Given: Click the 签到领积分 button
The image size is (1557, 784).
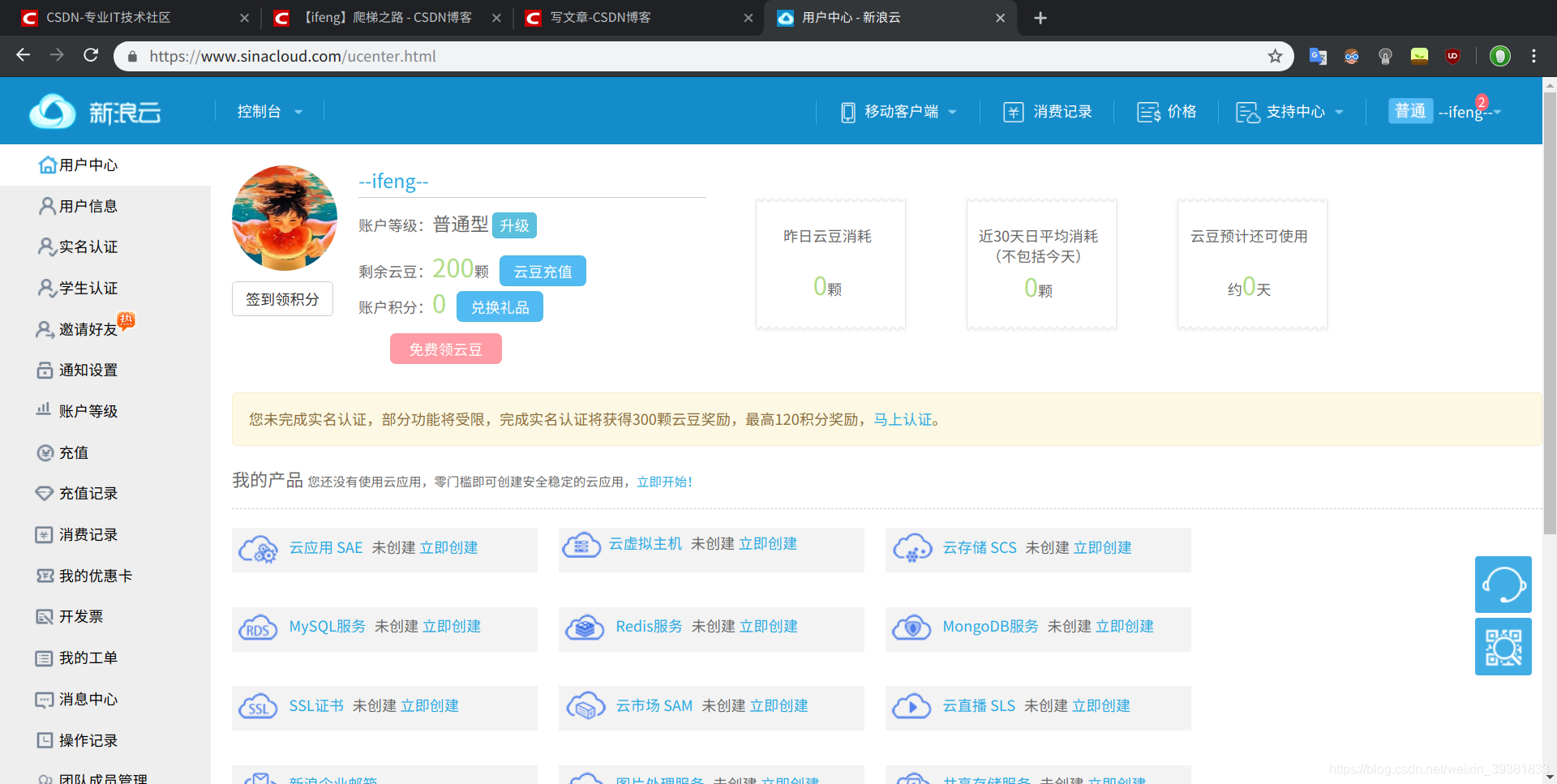Looking at the screenshot, I should tap(282, 299).
